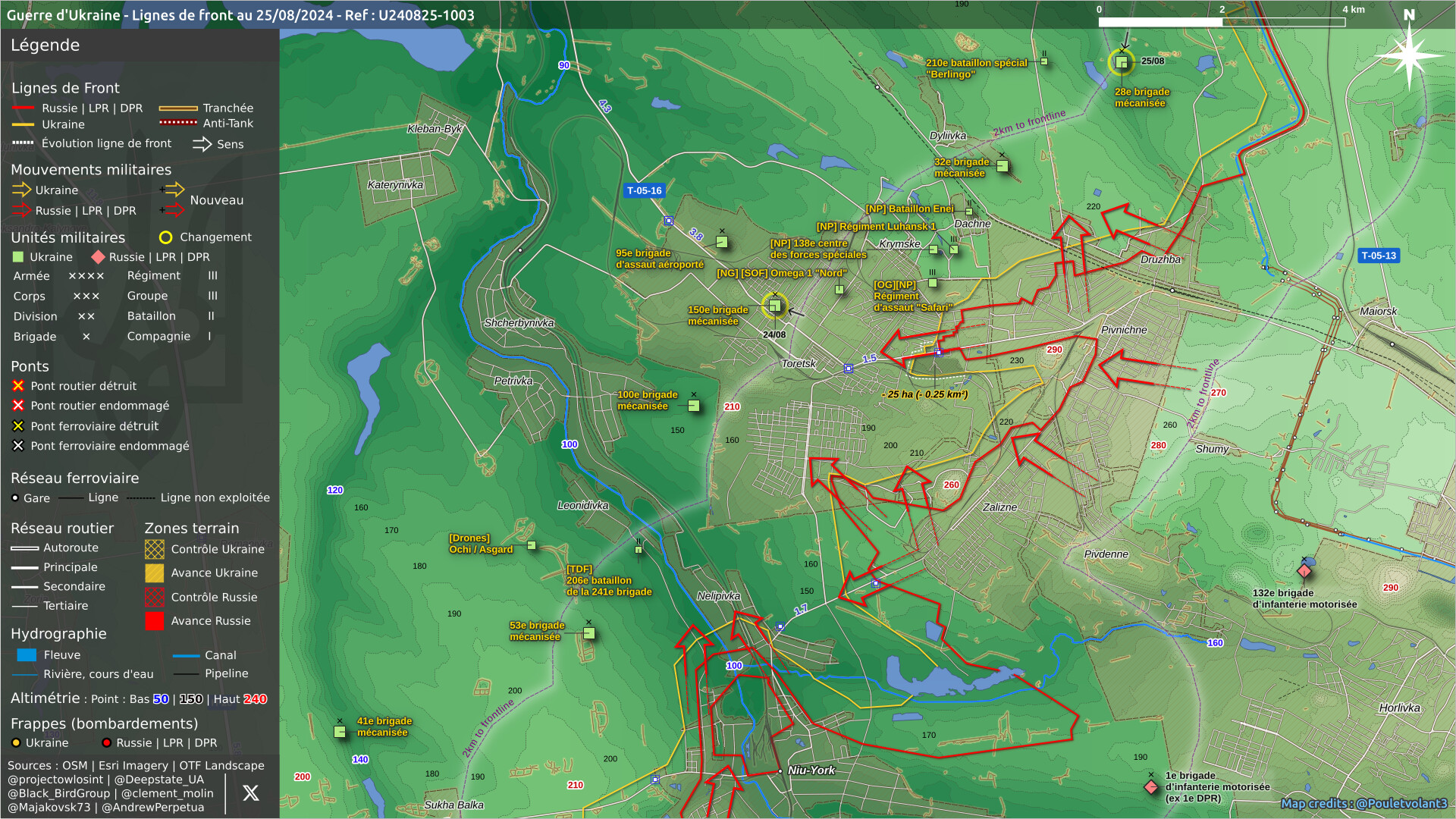Click the 41e brigade mécanisée unit square
This screenshot has height=819, width=1456.
pyautogui.click(x=340, y=732)
